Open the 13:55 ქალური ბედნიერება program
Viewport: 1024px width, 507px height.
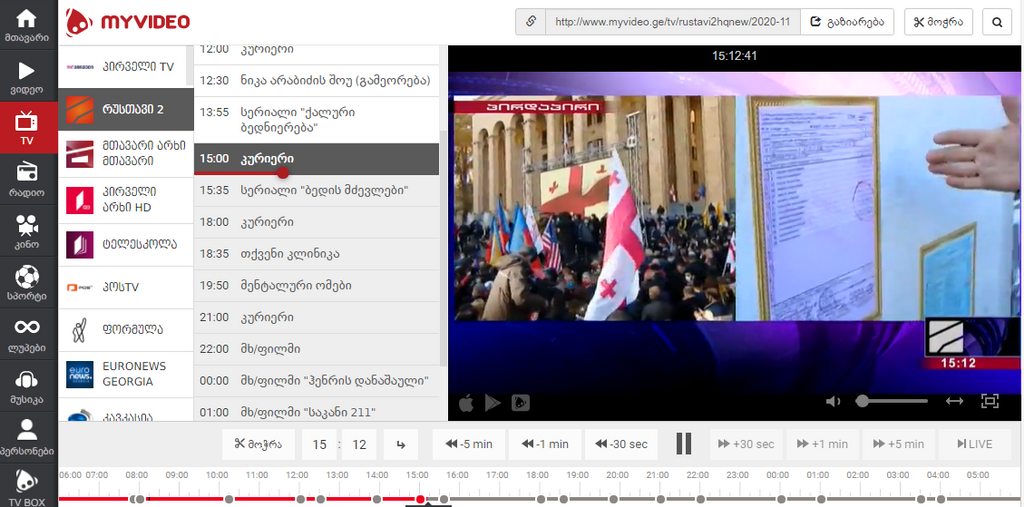(317, 120)
